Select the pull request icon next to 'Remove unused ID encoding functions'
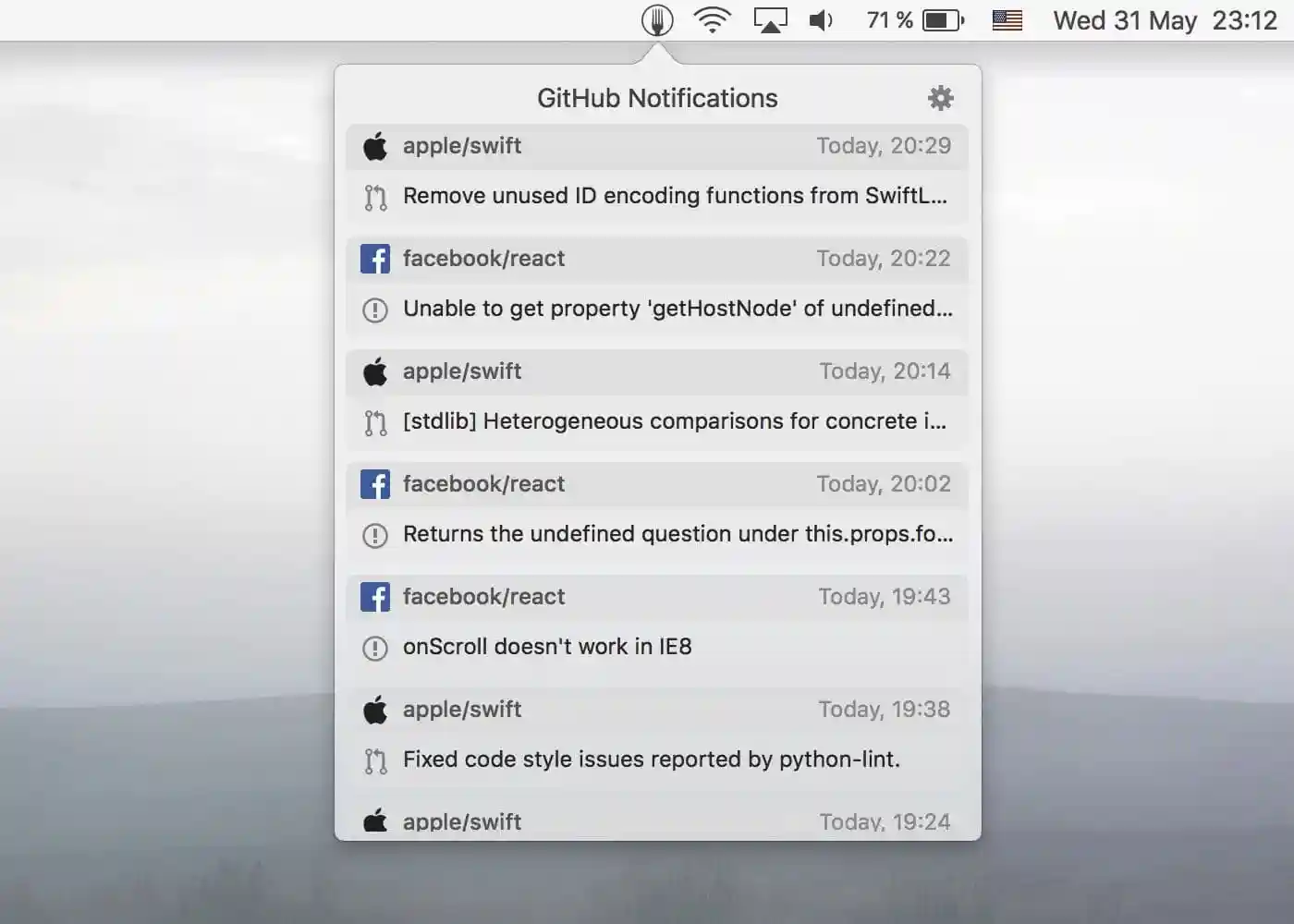1294x924 pixels. [374, 196]
